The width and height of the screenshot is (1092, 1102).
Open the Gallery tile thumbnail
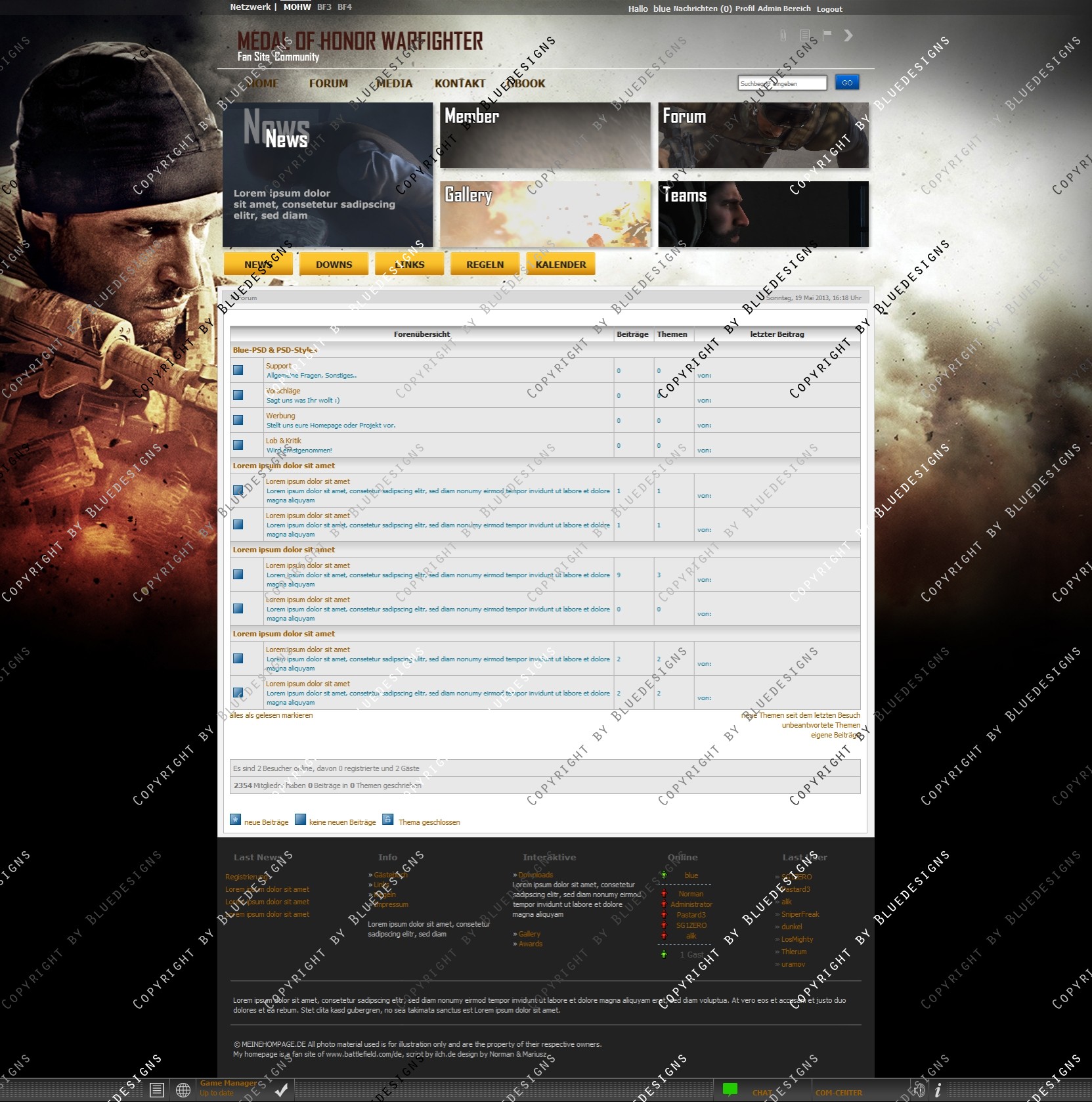click(545, 214)
